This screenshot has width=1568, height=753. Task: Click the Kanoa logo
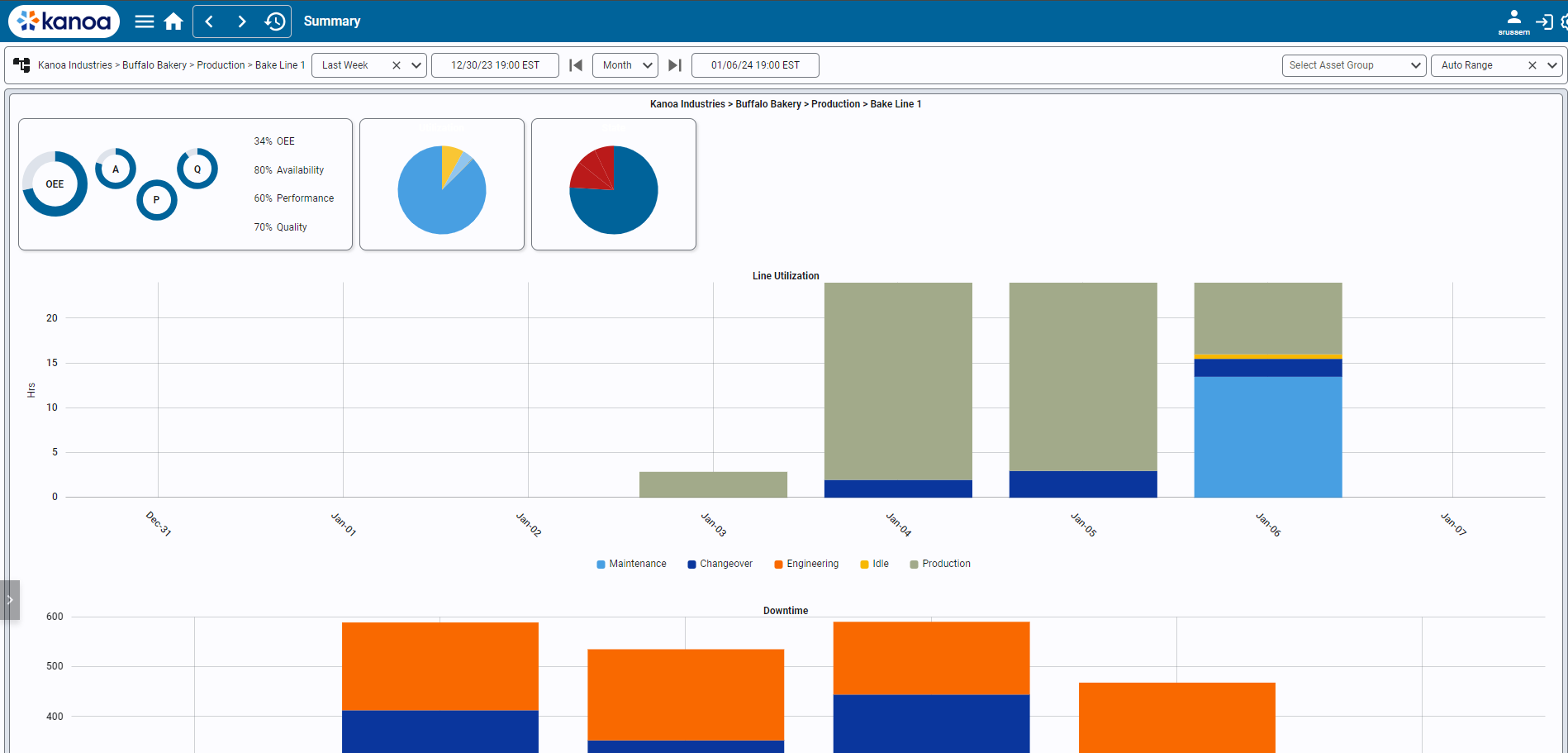(x=64, y=21)
